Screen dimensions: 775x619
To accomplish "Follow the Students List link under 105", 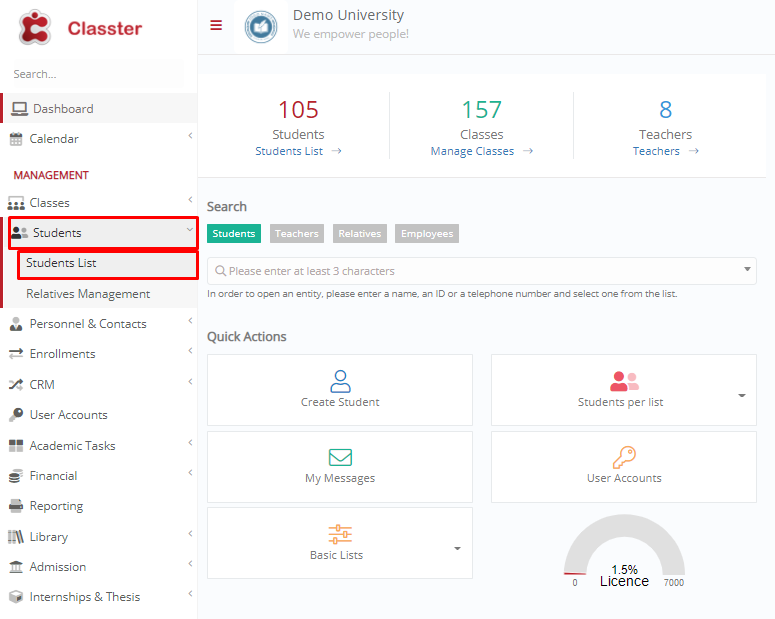I will [x=289, y=151].
